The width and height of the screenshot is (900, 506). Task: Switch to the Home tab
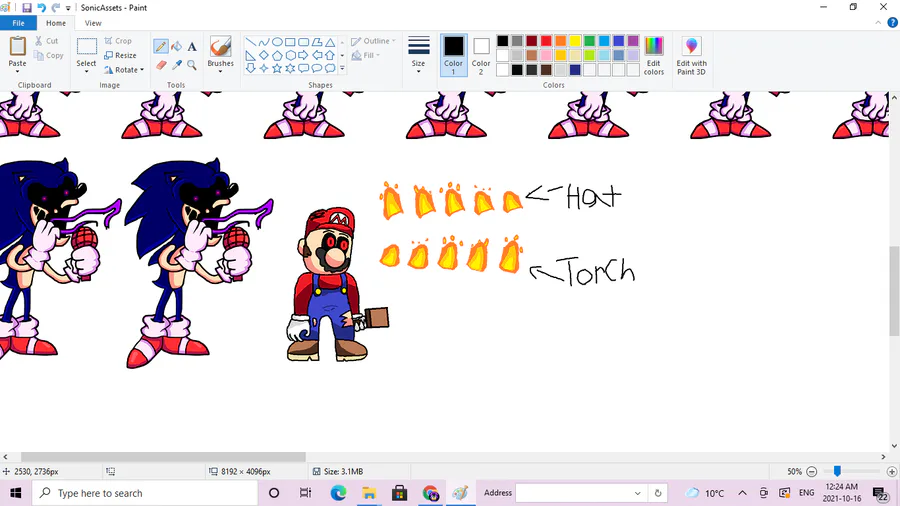[56, 23]
